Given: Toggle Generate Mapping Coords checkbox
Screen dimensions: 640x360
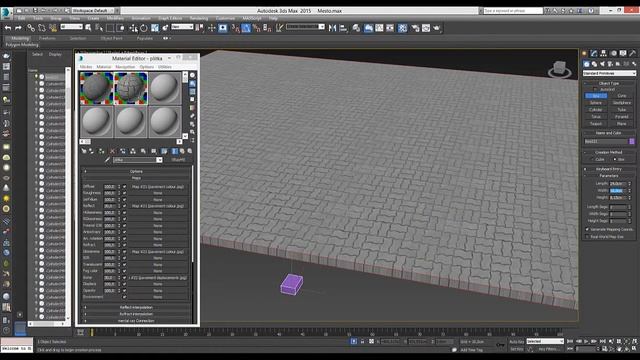Looking at the screenshot, I should (x=587, y=229).
